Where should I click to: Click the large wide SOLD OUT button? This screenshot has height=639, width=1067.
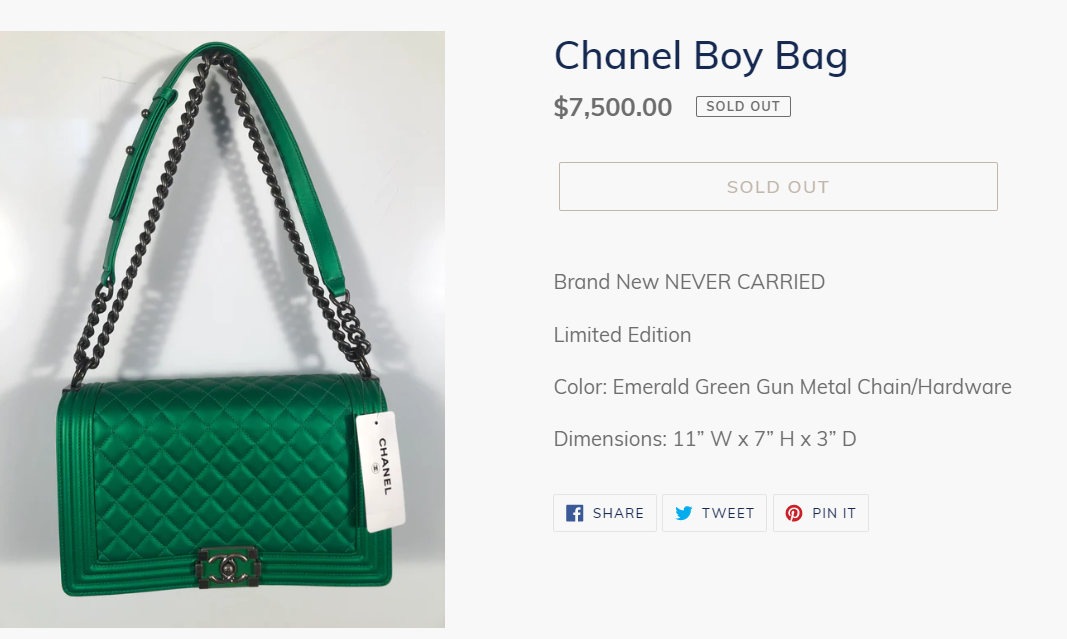coord(778,186)
